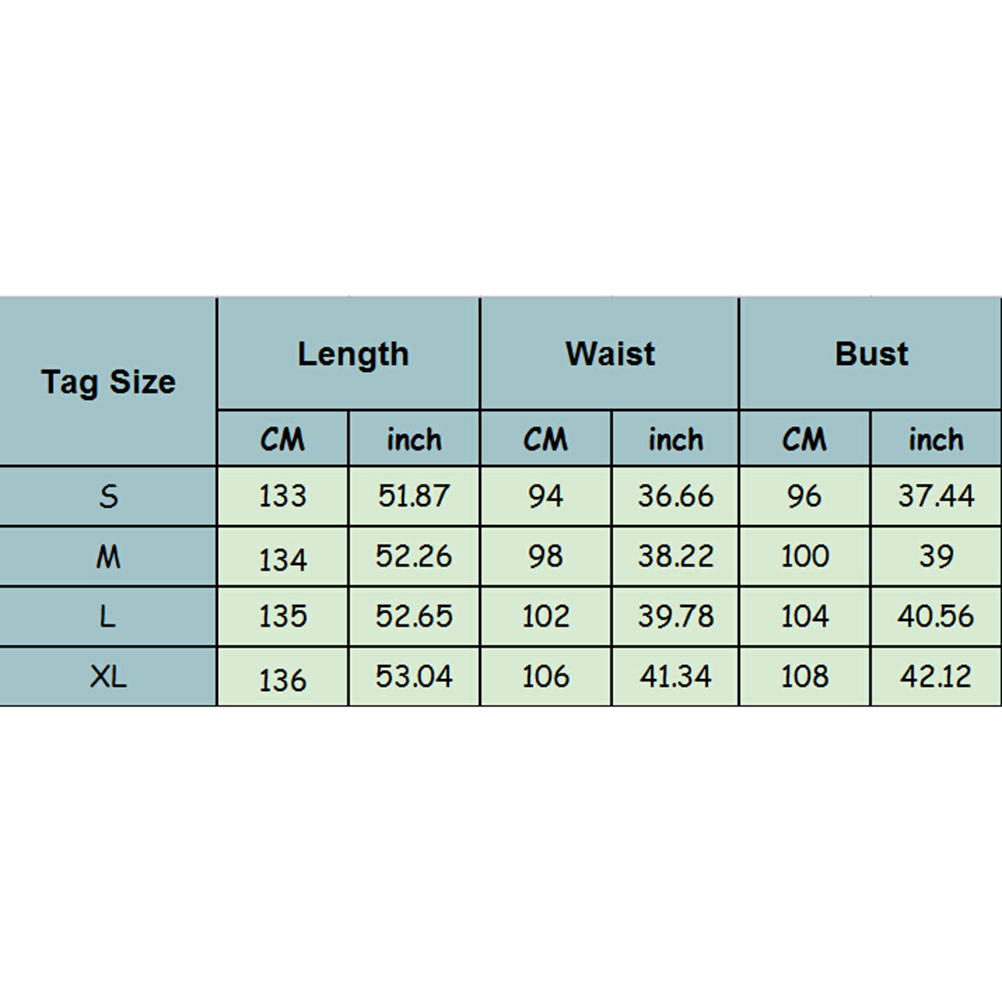
Task: Select the 102 waist CM cell
Action: pyautogui.click(x=545, y=617)
